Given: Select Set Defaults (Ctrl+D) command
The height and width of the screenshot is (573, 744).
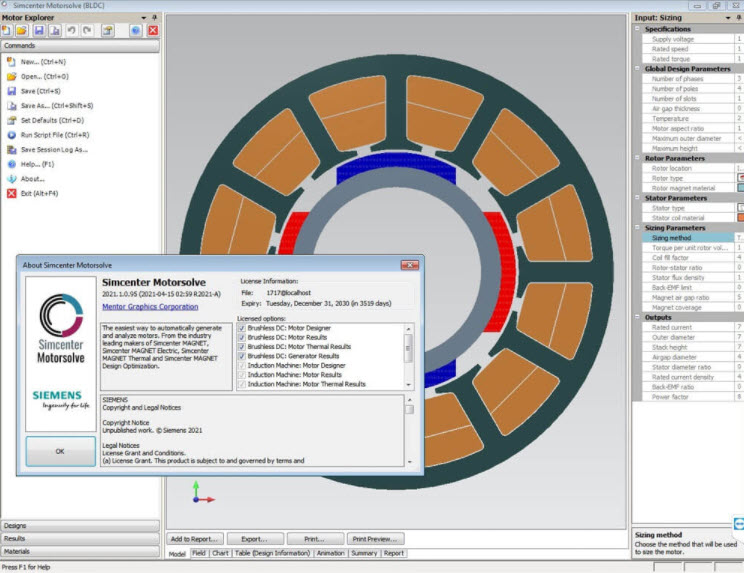Looking at the screenshot, I should point(52,120).
